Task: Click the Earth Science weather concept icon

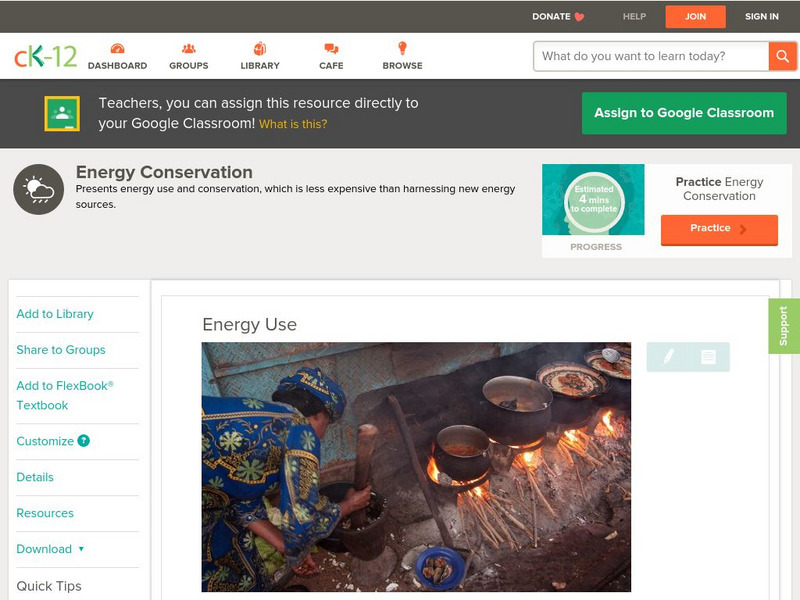Action: [x=38, y=189]
